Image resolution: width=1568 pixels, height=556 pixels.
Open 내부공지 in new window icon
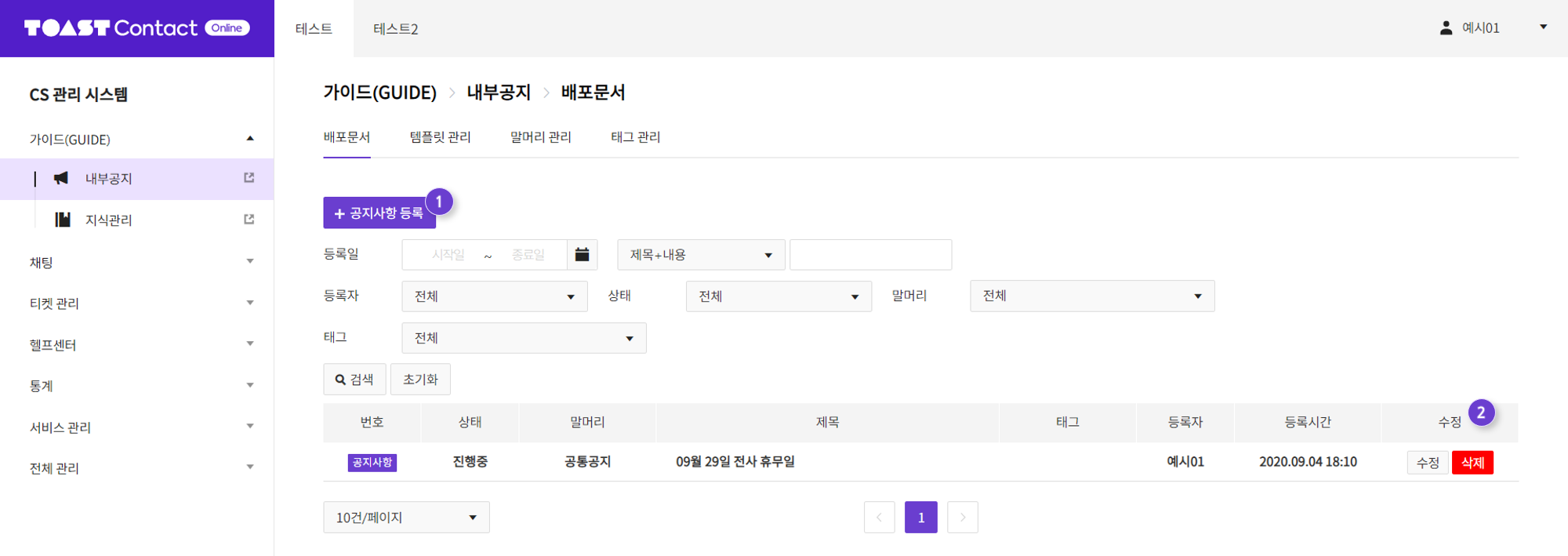point(249,178)
